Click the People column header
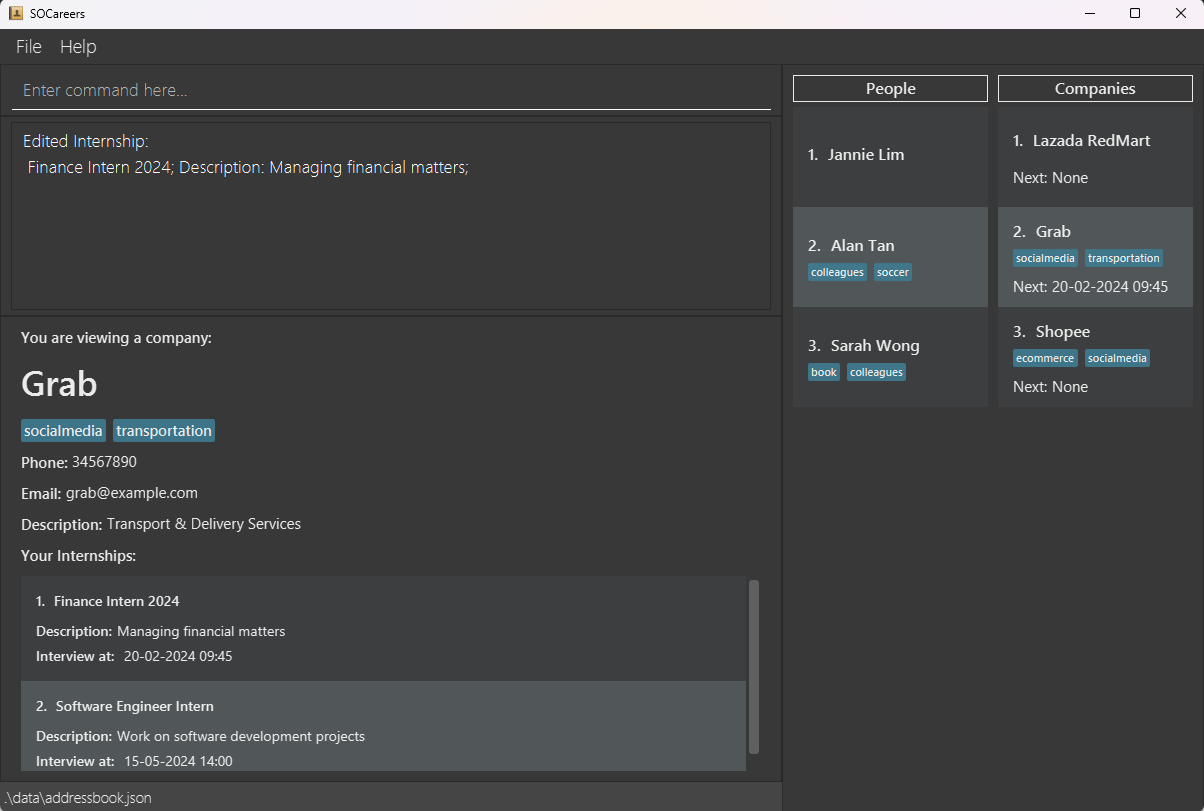This screenshot has height=811, width=1204. [890, 89]
